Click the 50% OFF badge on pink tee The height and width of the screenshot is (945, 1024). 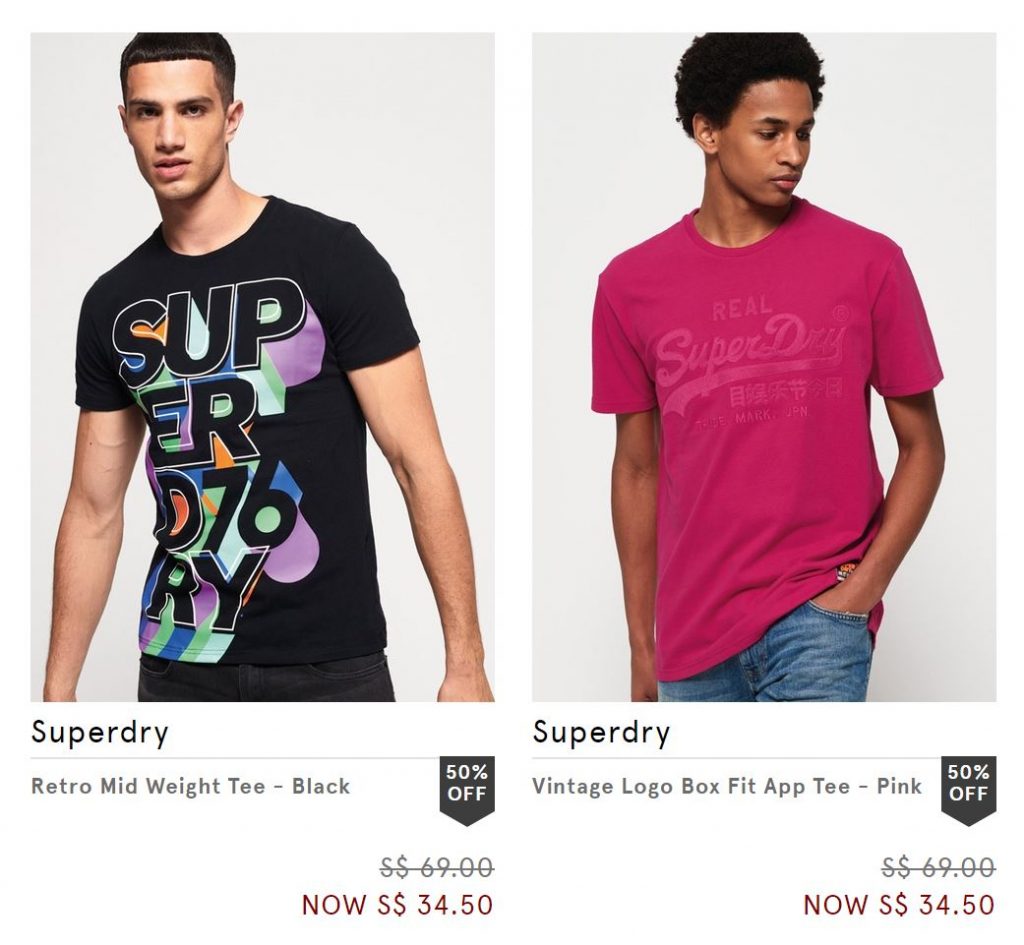pos(968,785)
